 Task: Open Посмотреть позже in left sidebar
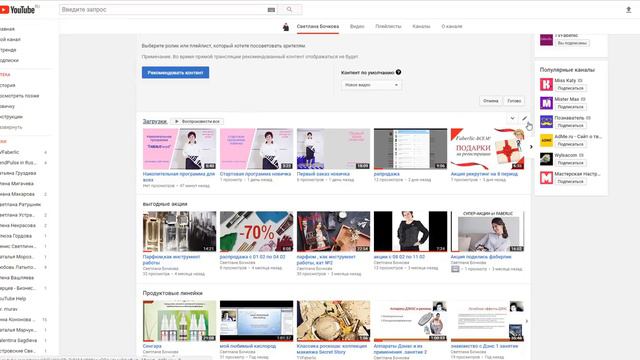20,96
